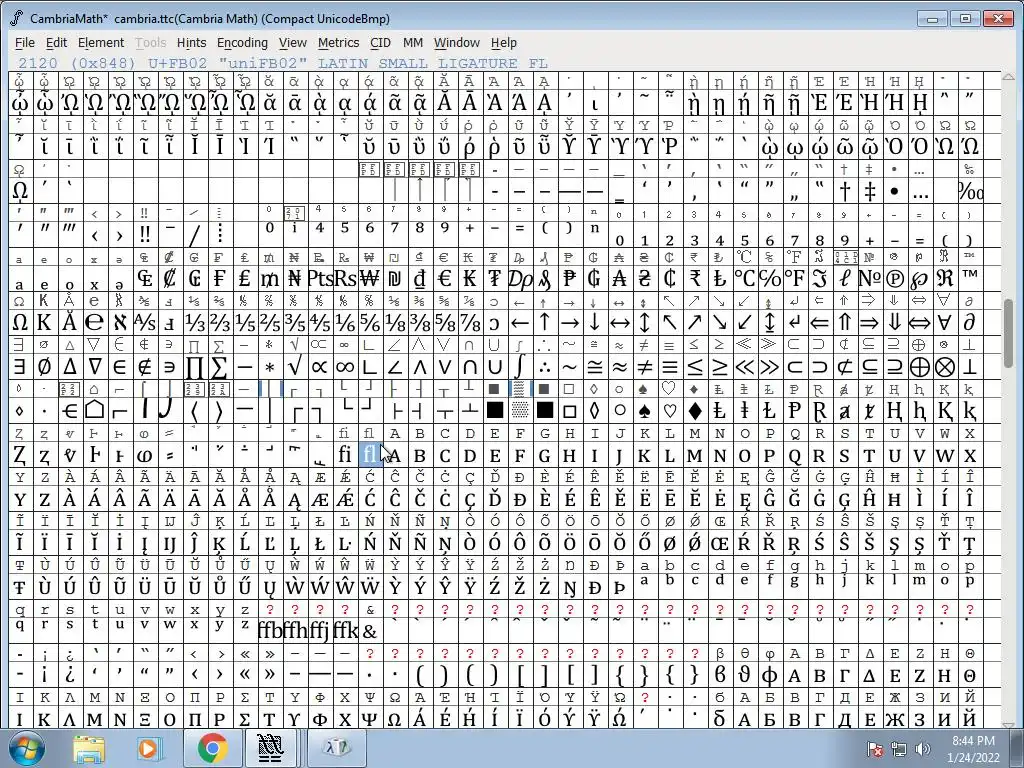This screenshot has width=1024, height=768.
Task: Select the Œ ligature glyph
Action: click(x=720, y=541)
